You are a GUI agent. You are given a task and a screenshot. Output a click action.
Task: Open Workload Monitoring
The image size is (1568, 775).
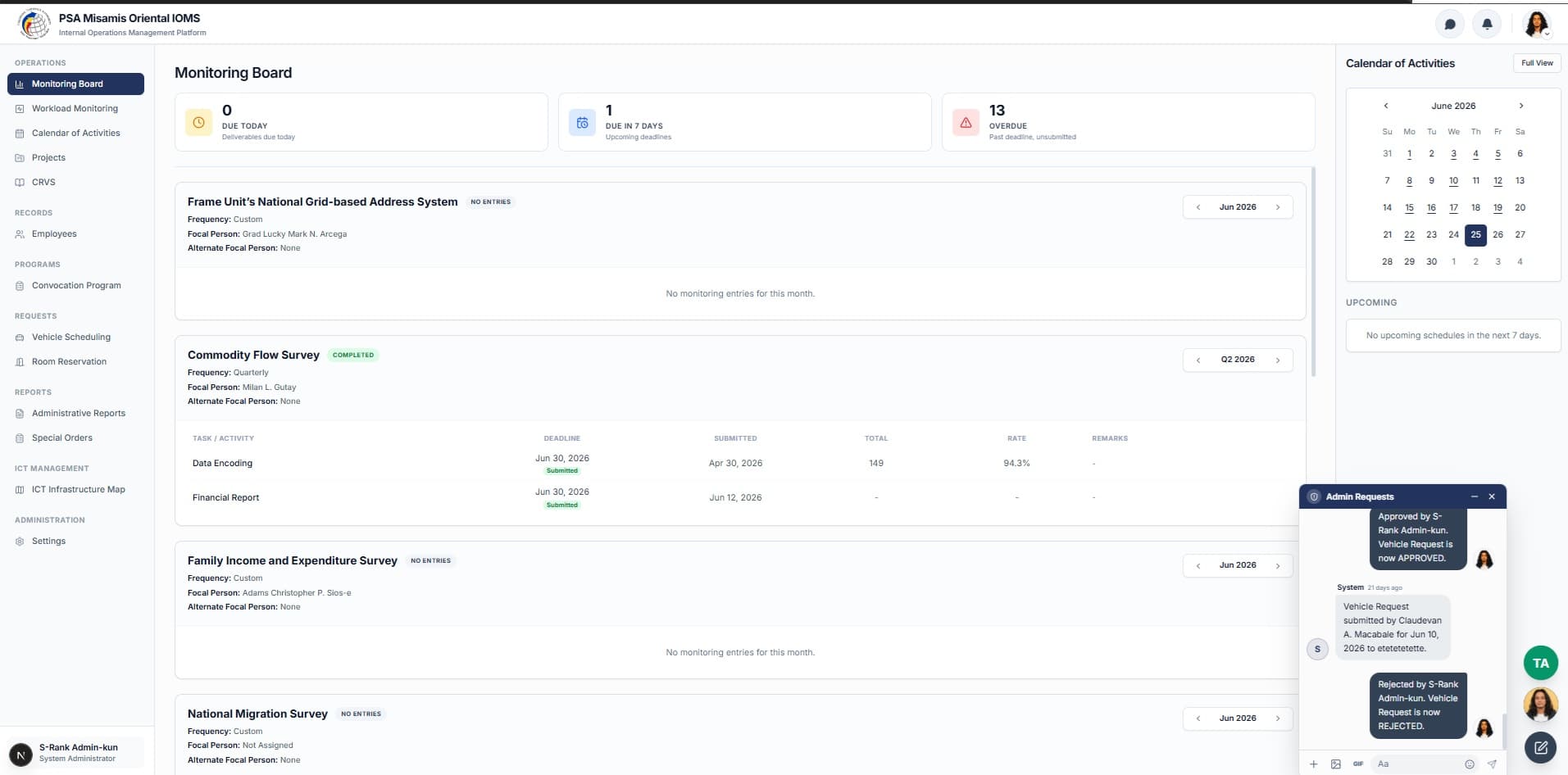[75, 108]
